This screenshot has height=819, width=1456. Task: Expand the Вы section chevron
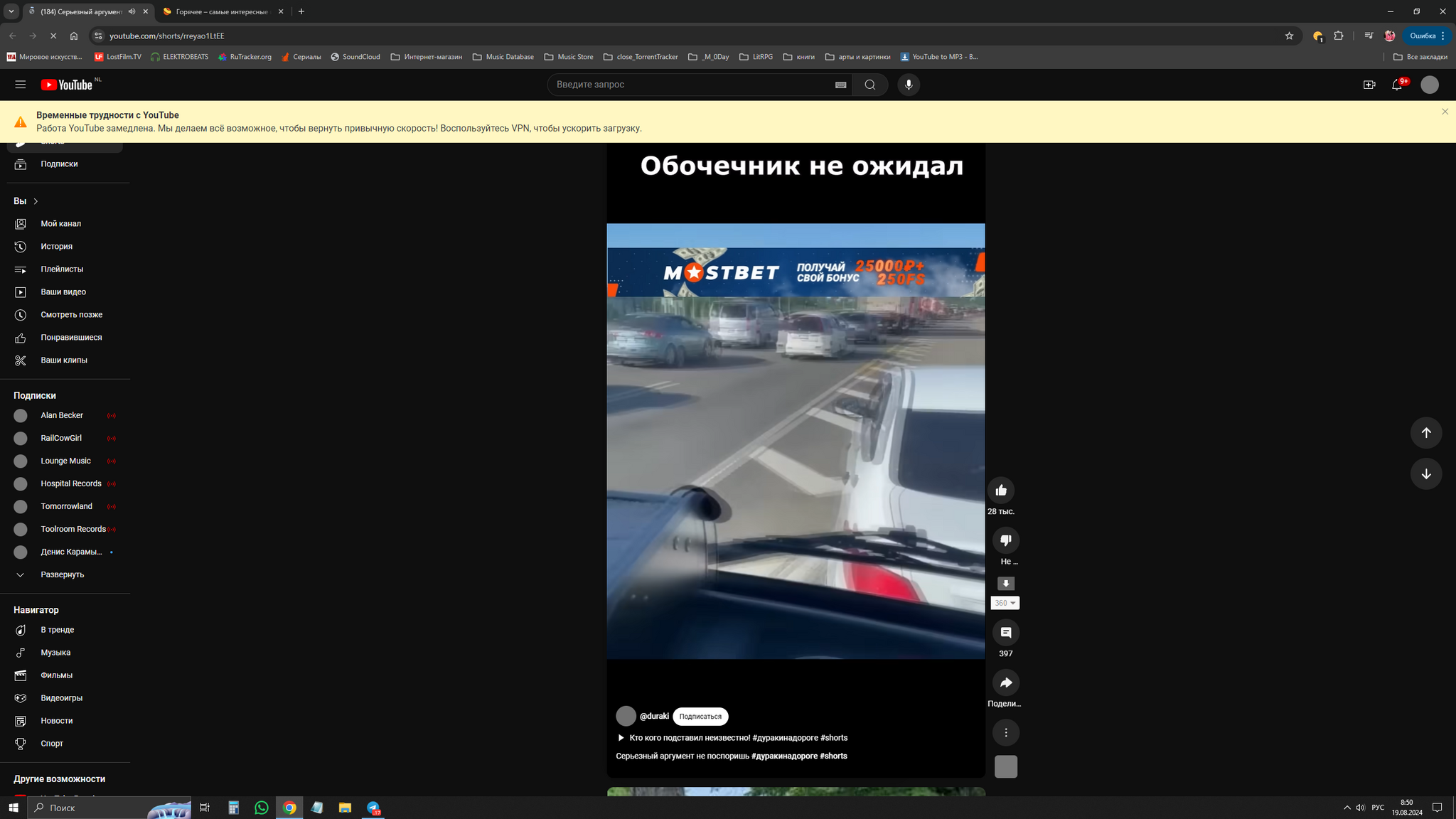point(36,201)
